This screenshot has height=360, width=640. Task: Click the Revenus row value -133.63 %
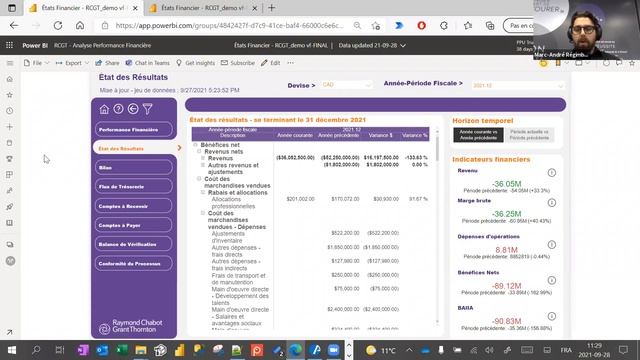click(416, 158)
